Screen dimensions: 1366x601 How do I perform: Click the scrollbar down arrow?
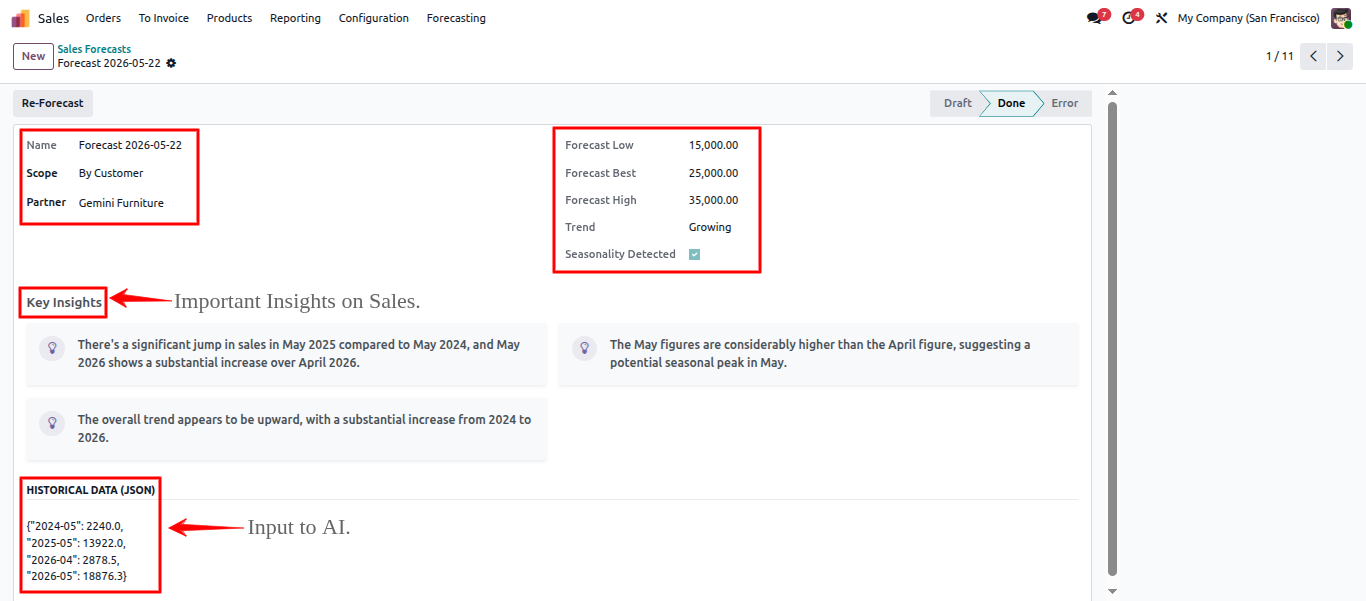1112,591
